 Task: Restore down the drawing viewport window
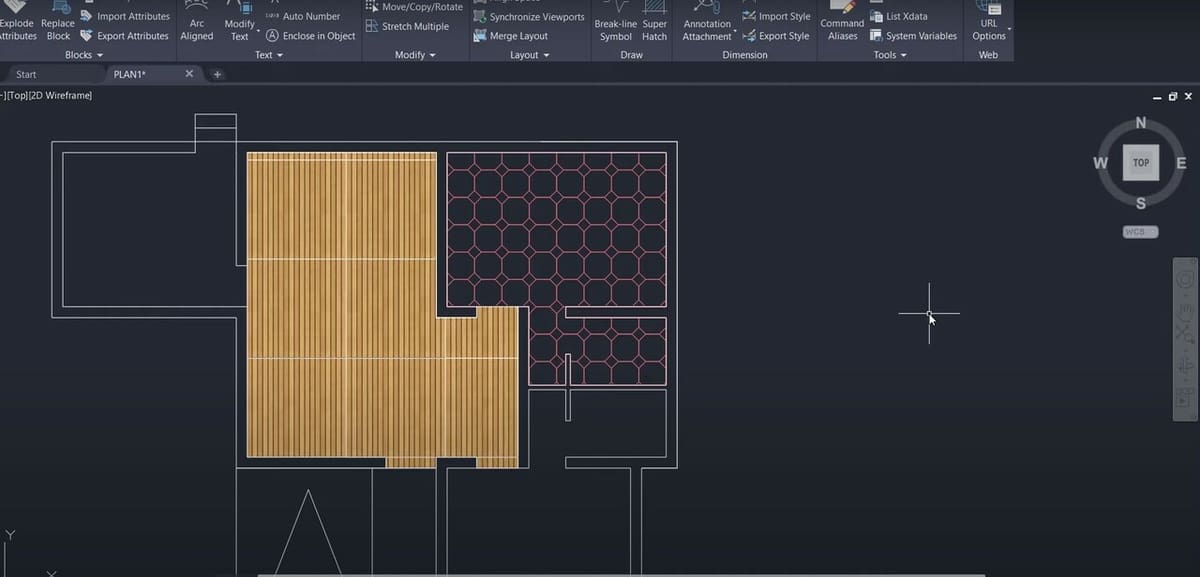pyautogui.click(x=1172, y=96)
